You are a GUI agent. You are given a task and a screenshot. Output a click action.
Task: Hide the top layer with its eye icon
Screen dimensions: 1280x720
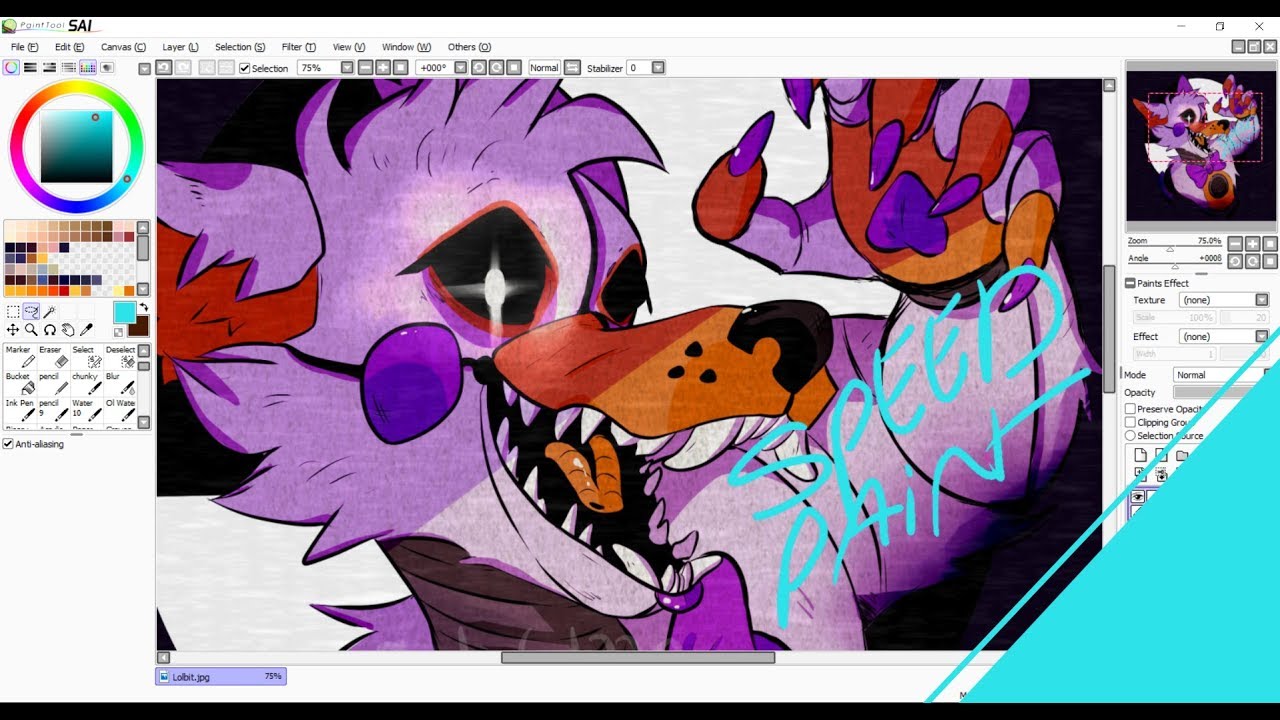point(1138,497)
